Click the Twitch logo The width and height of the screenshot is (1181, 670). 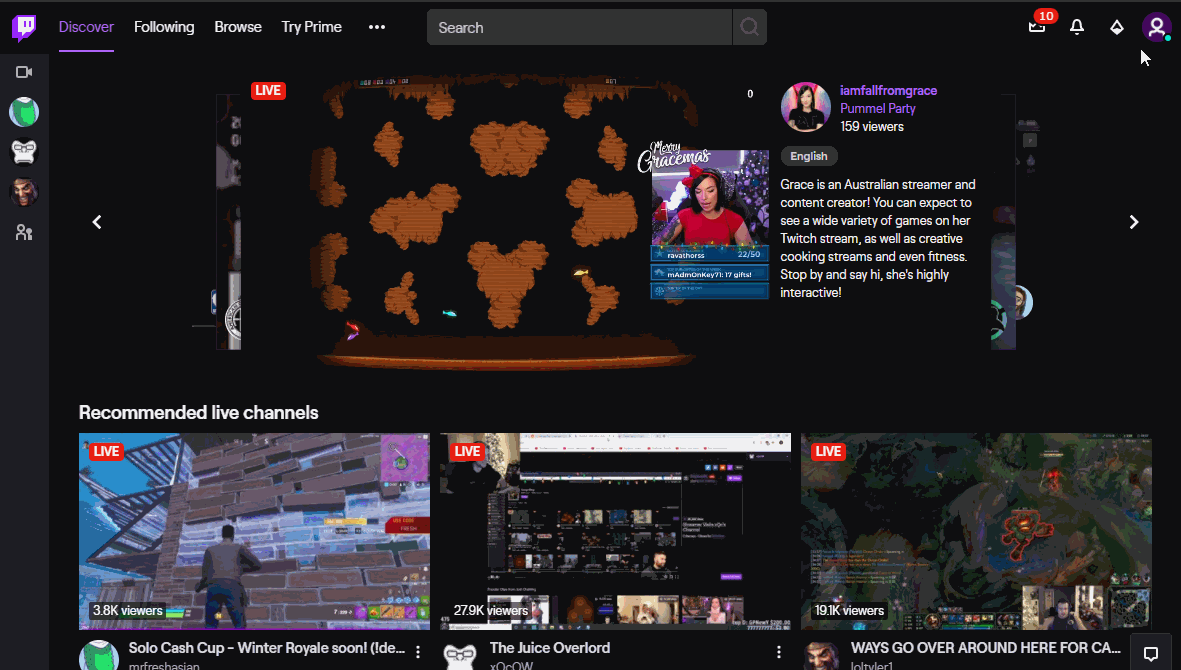click(22, 27)
